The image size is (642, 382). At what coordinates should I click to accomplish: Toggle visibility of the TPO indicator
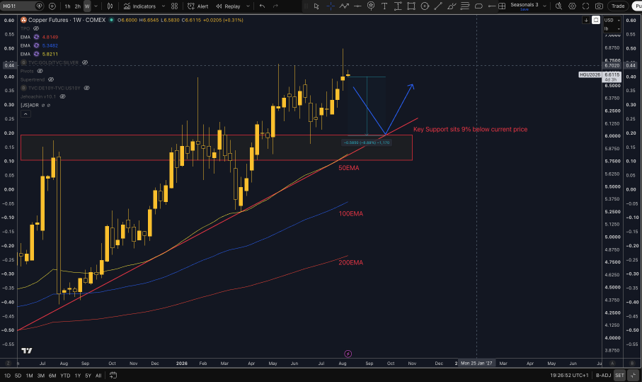click(x=36, y=29)
